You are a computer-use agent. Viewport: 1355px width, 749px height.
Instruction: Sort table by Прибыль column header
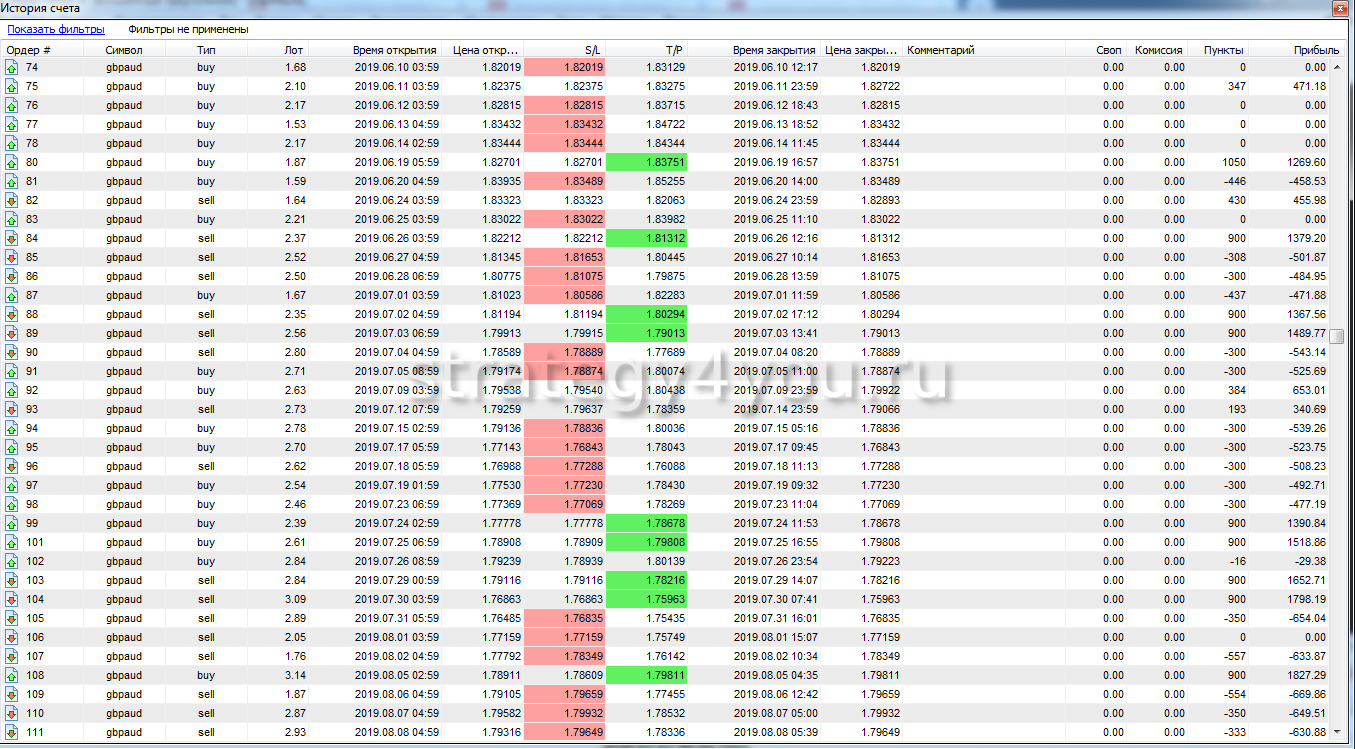(x=1316, y=49)
